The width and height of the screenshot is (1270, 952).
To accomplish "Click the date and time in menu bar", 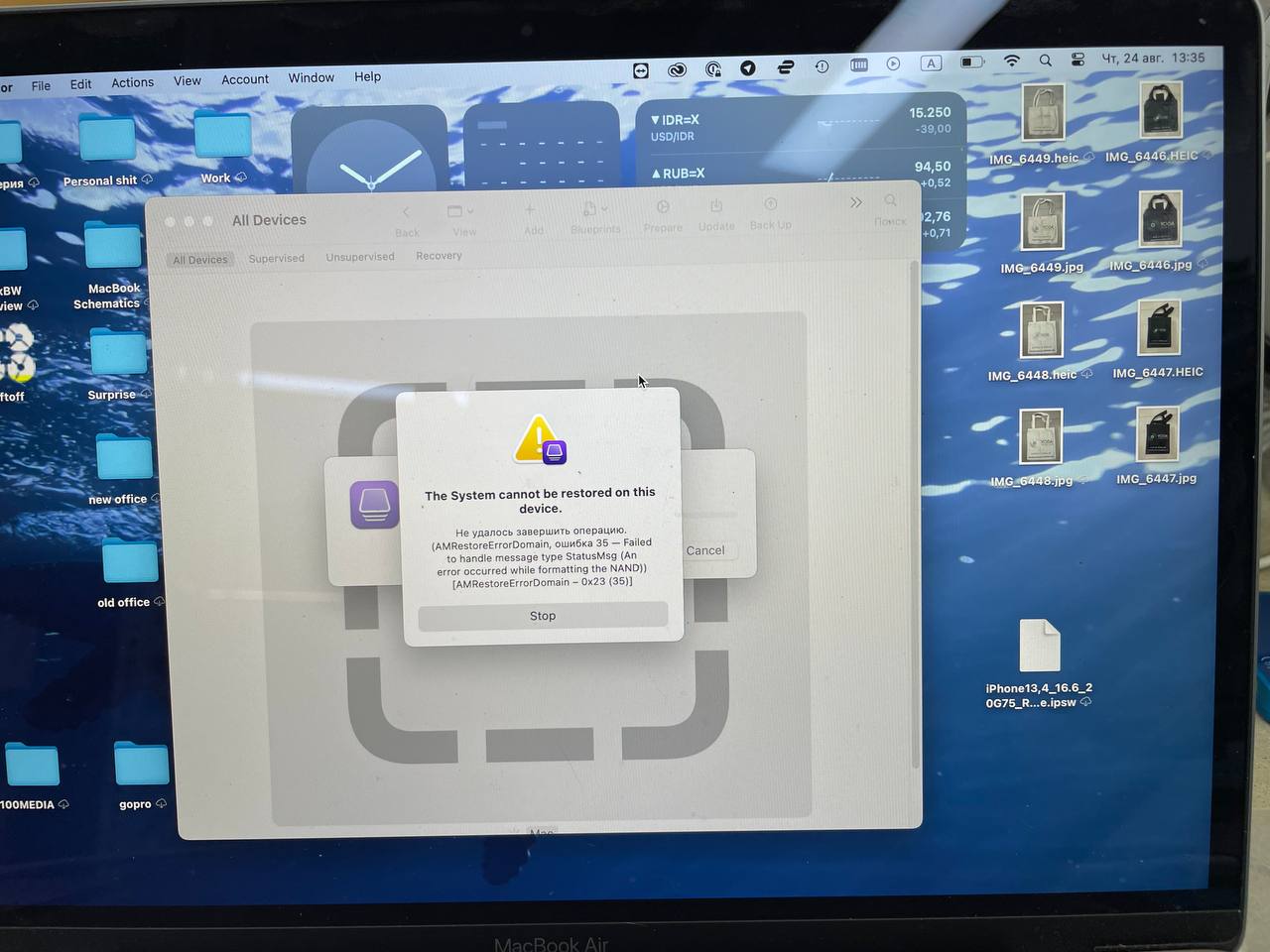I will click(1153, 58).
